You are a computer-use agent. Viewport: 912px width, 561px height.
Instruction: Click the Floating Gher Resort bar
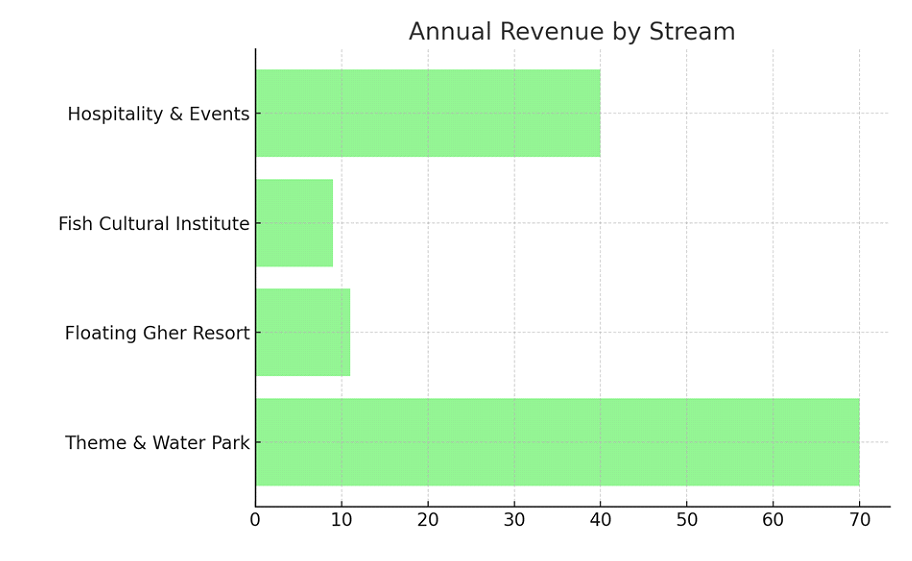[x=303, y=332]
